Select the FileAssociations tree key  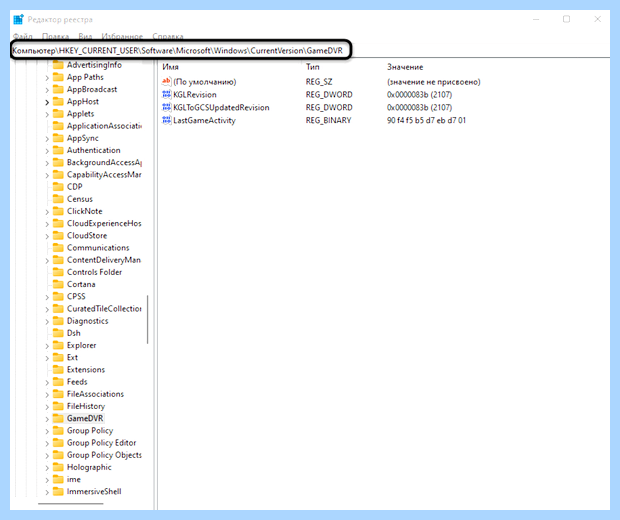(x=95, y=394)
